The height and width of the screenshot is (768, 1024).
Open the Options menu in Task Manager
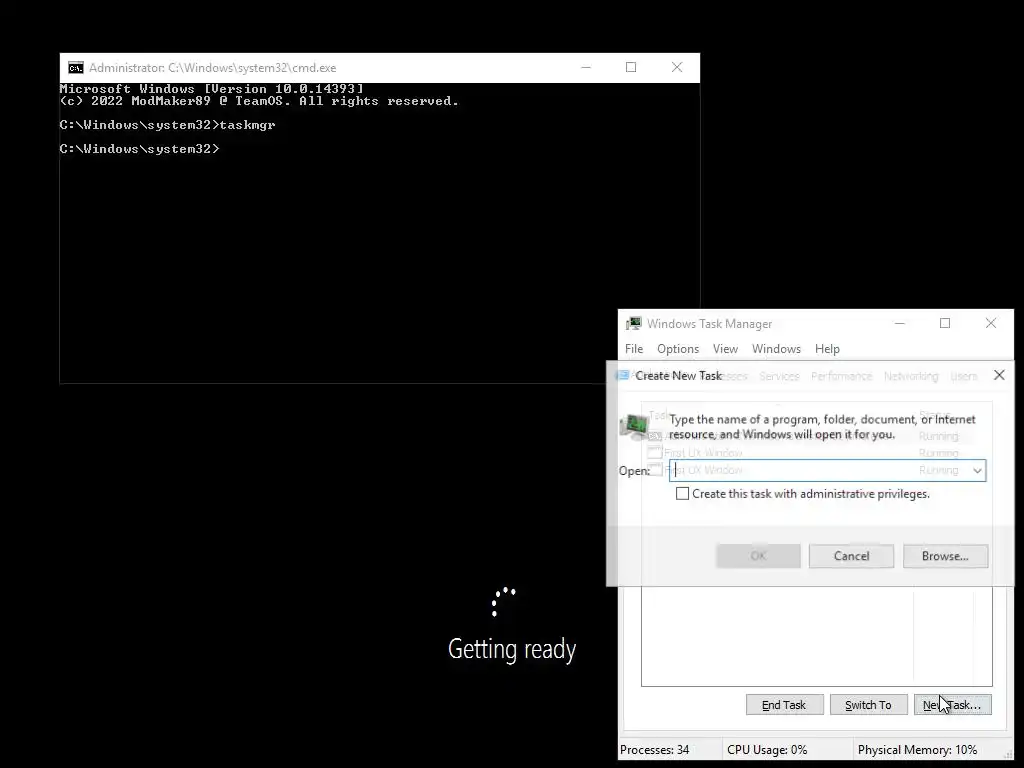678,349
